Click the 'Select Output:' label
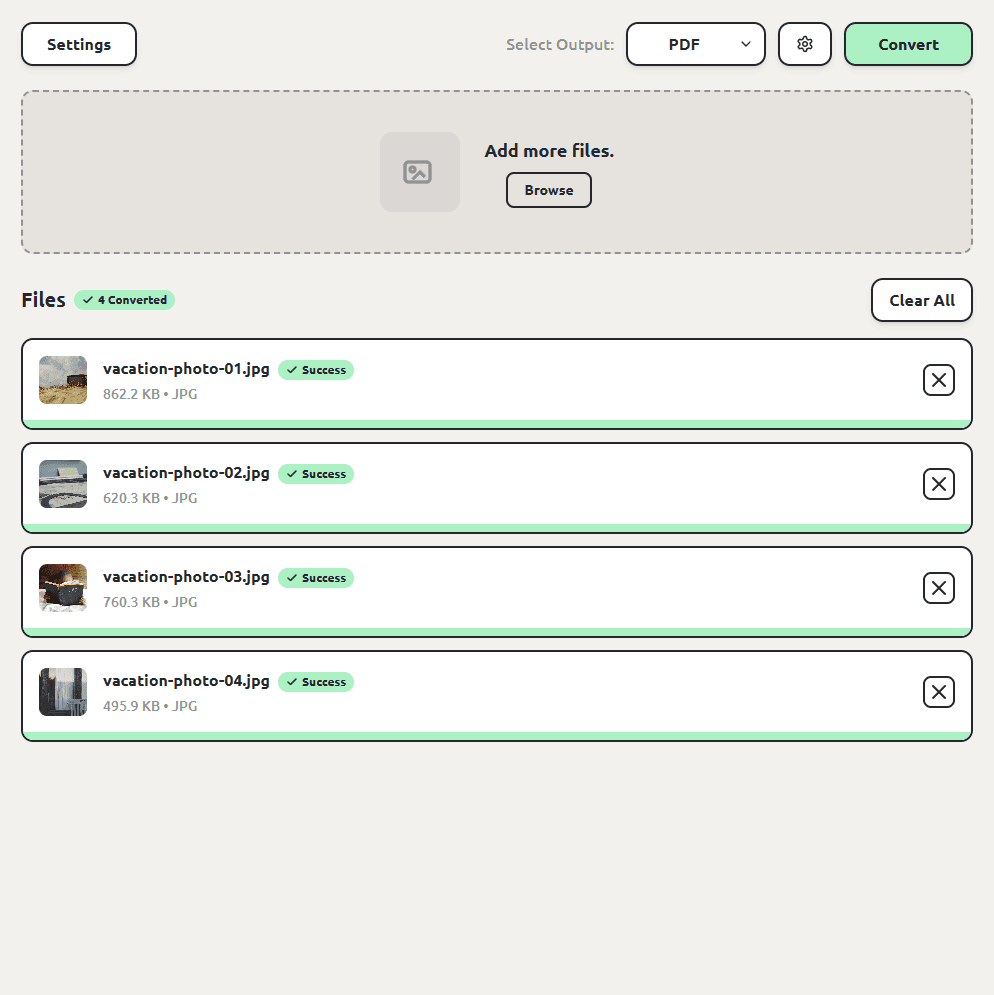This screenshot has width=994, height=995. pyautogui.click(x=560, y=45)
